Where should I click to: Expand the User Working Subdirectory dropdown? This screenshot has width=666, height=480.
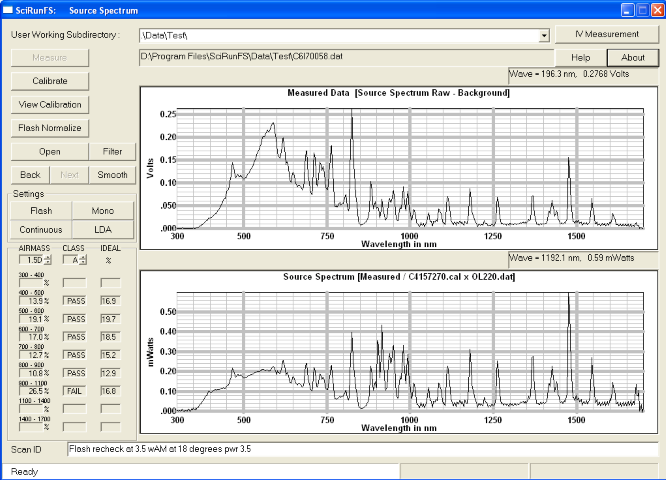[544, 35]
